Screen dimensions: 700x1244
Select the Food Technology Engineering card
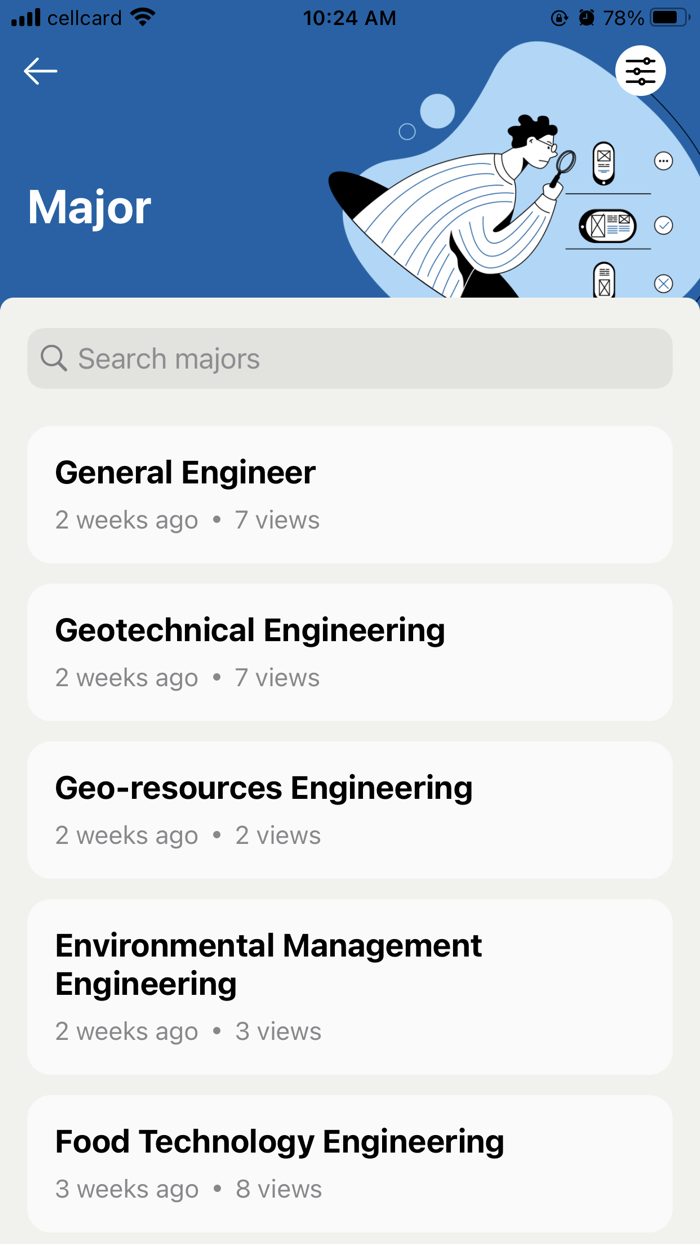(350, 1163)
